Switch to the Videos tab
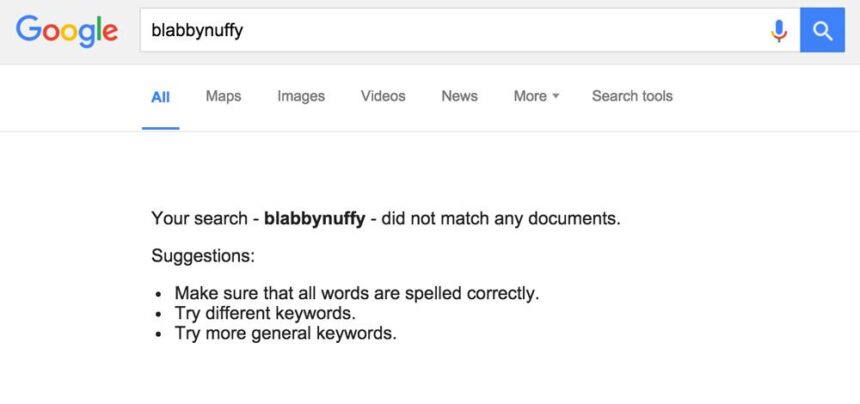 click(383, 96)
